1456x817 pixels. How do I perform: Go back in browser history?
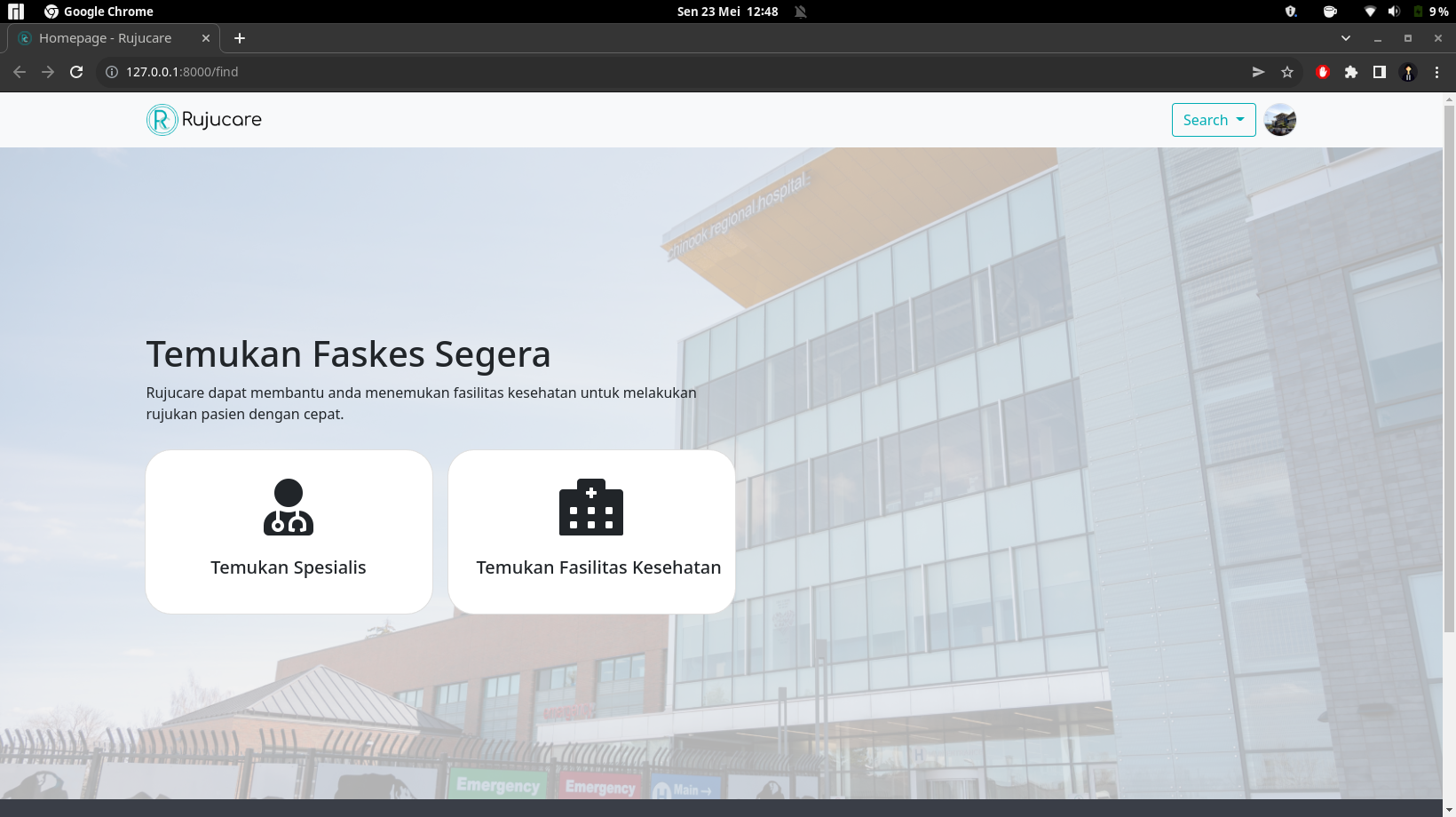[20, 72]
